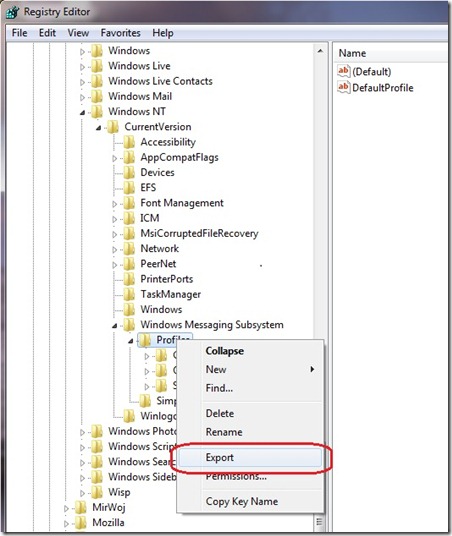Click the Wisp folder icon
452x536 pixels.
pos(97,492)
